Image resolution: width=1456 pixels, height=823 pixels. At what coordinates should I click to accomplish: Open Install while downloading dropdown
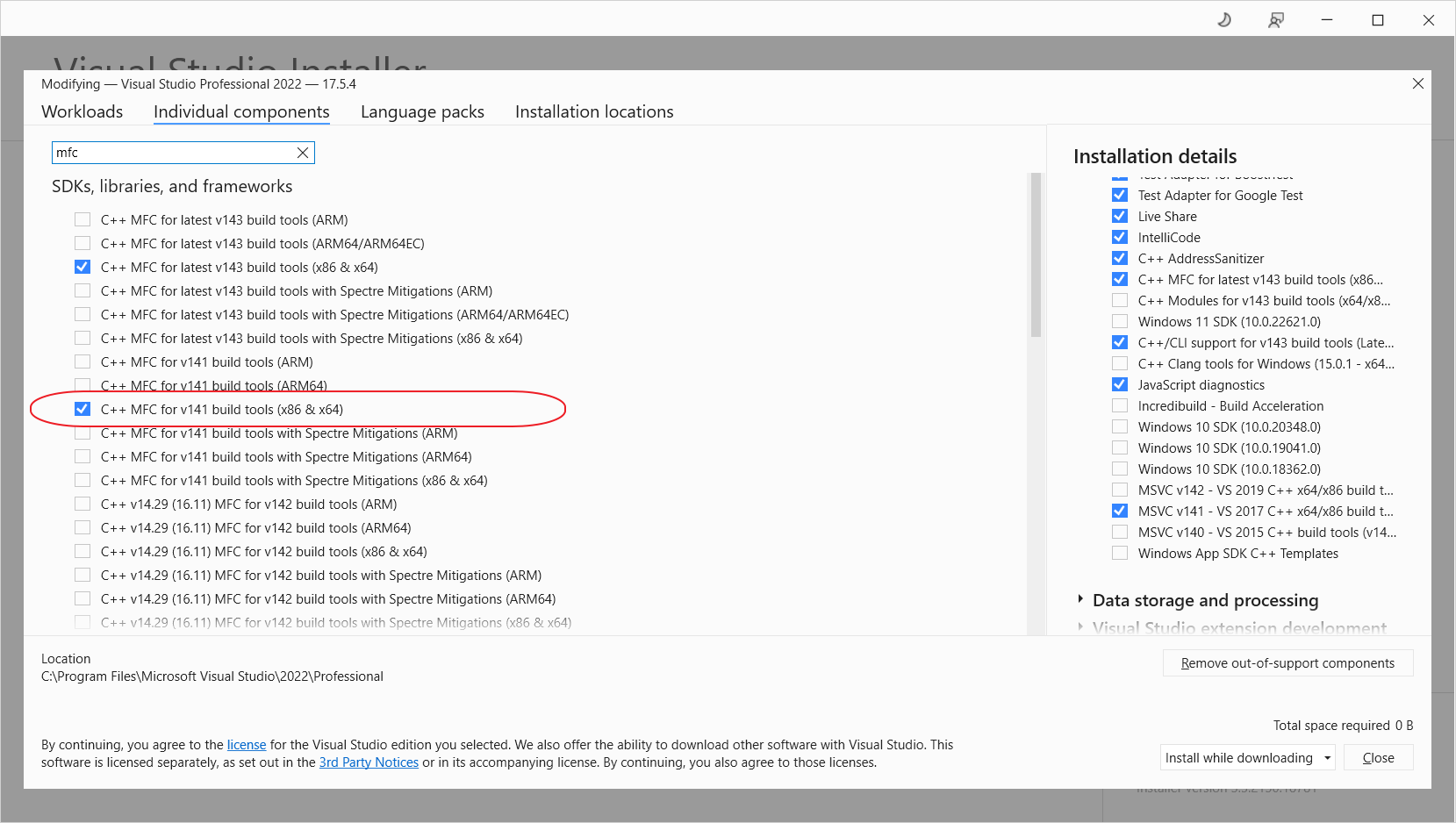(1247, 757)
